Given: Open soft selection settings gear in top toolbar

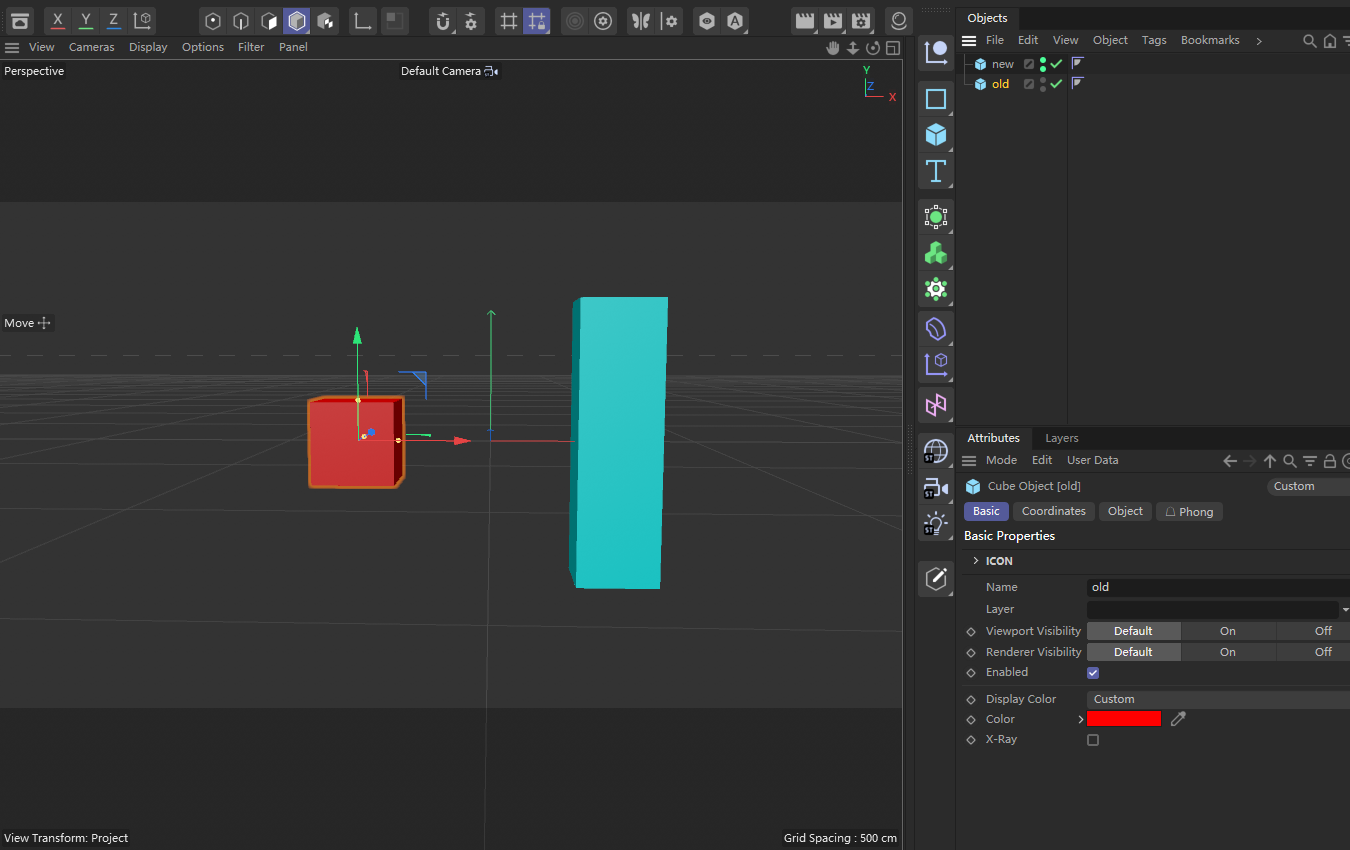Looking at the screenshot, I should pyautogui.click(x=603, y=21).
